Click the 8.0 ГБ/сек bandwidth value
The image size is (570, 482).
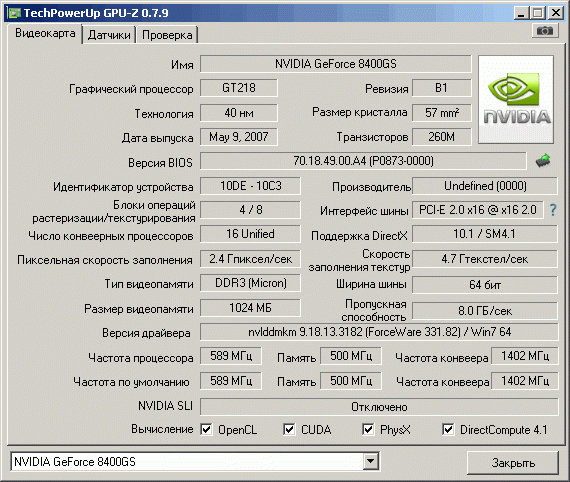(x=485, y=311)
